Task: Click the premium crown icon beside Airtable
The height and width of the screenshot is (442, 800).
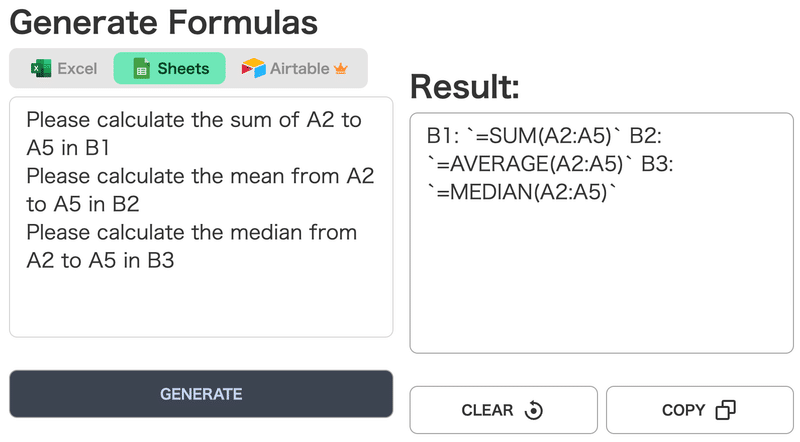Action: point(340,68)
